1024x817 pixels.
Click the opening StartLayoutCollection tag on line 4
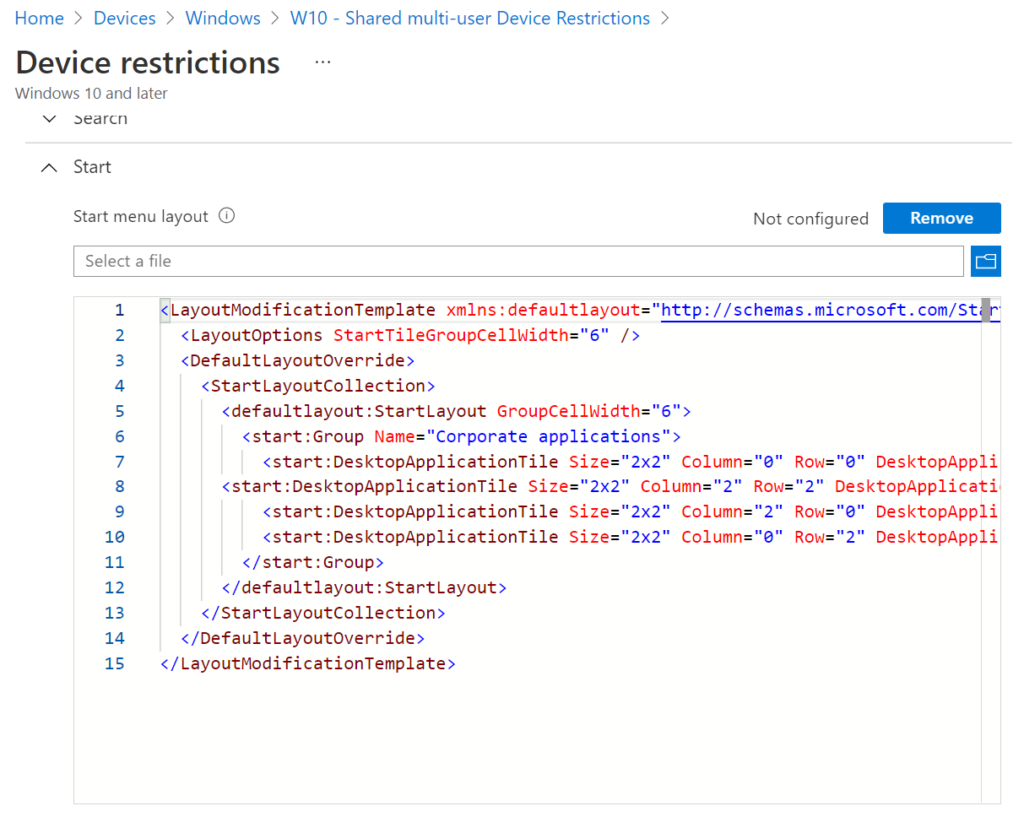(318, 386)
